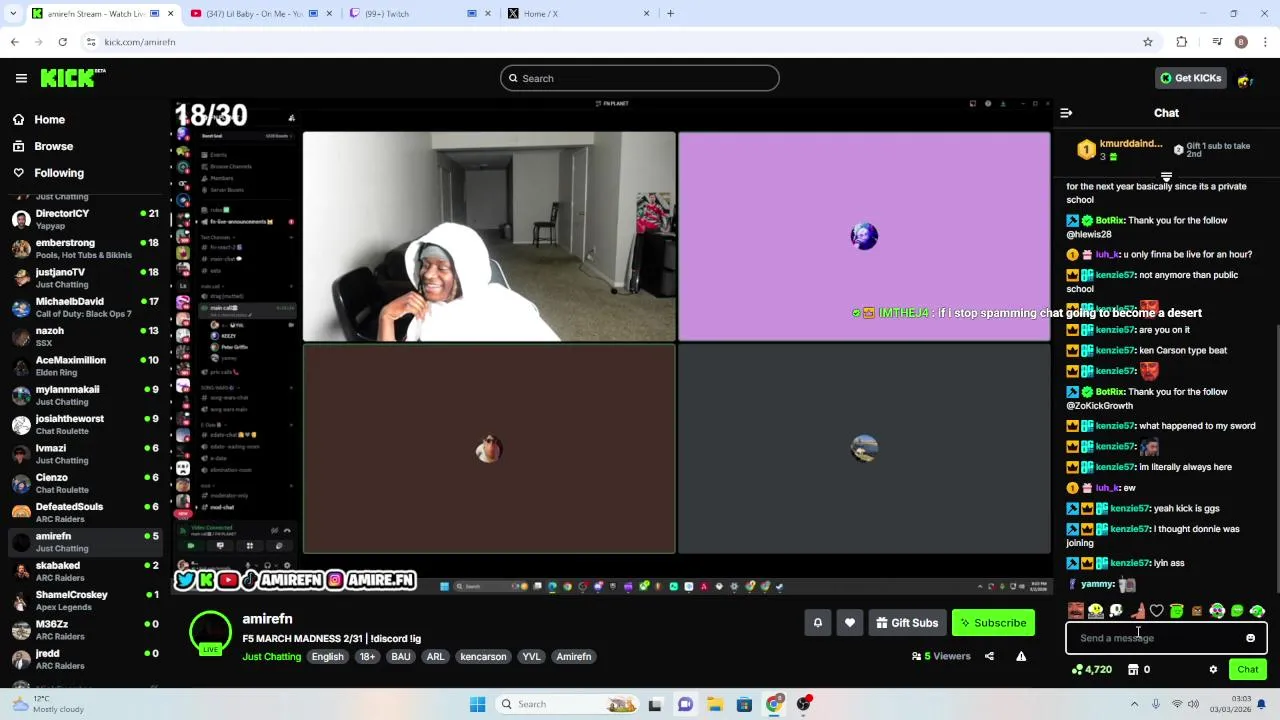Click the report warning triangle icon
Screen dimensions: 1280x720
pos(1021,657)
